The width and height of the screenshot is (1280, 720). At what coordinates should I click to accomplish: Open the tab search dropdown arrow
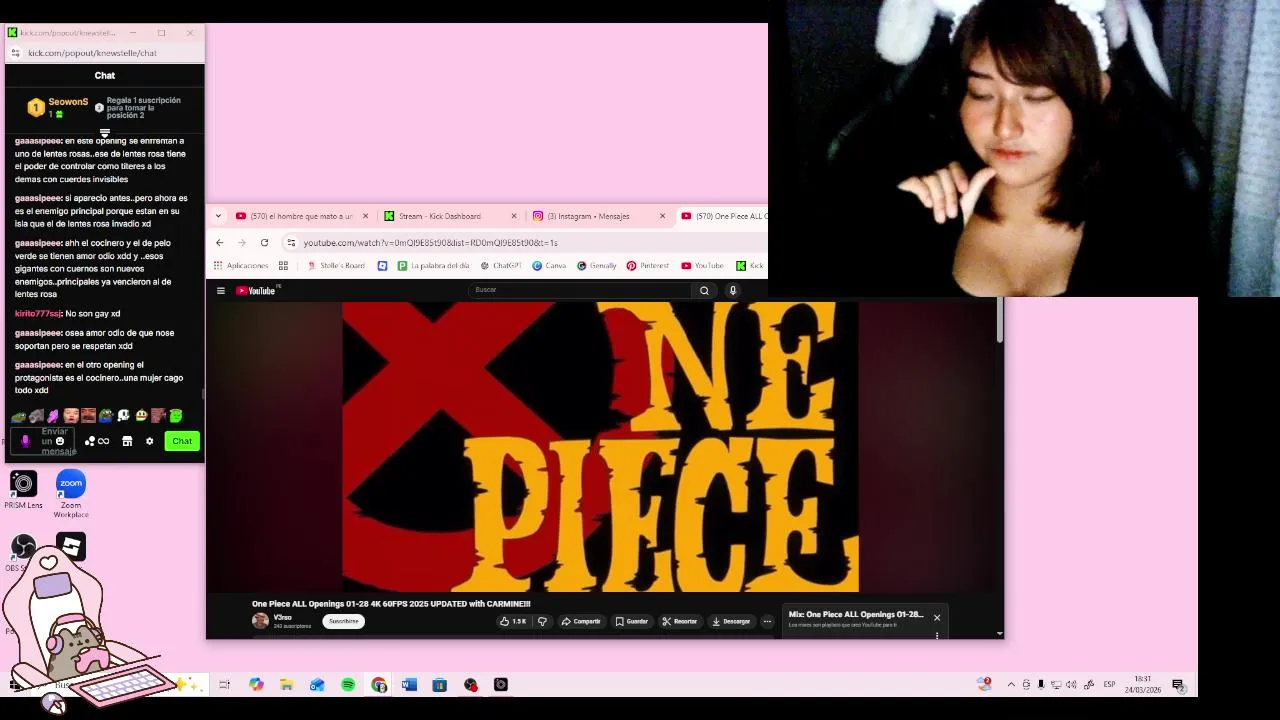[x=218, y=216]
